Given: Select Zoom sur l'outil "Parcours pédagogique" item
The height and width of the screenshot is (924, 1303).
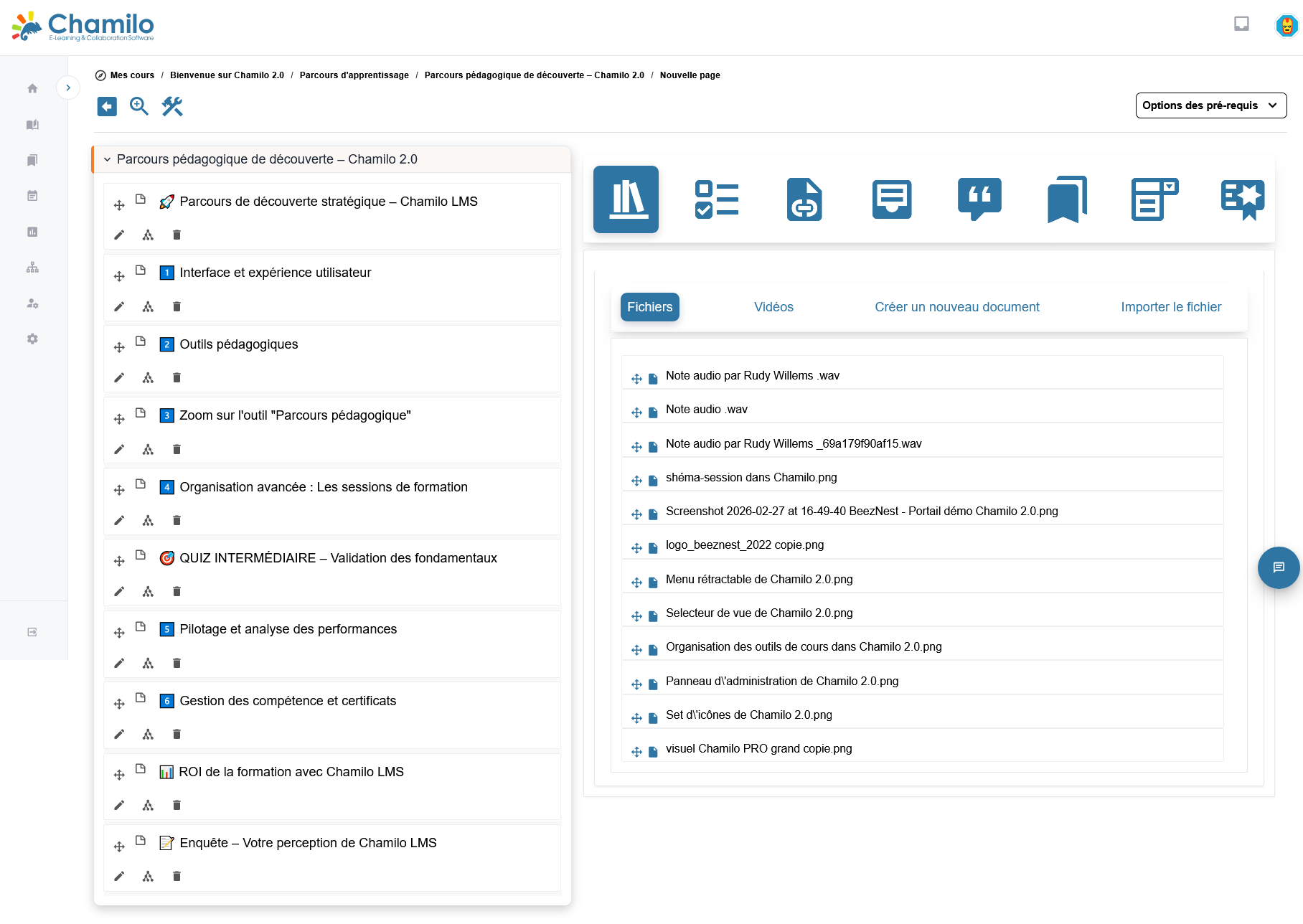Looking at the screenshot, I should click(x=295, y=415).
